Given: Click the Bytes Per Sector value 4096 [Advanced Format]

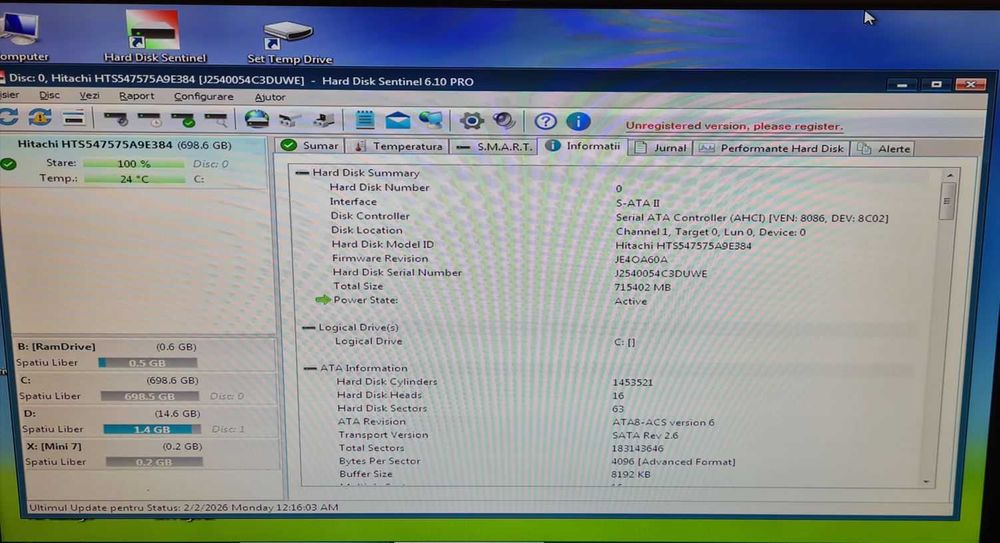Looking at the screenshot, I should [x=673, y=462].
